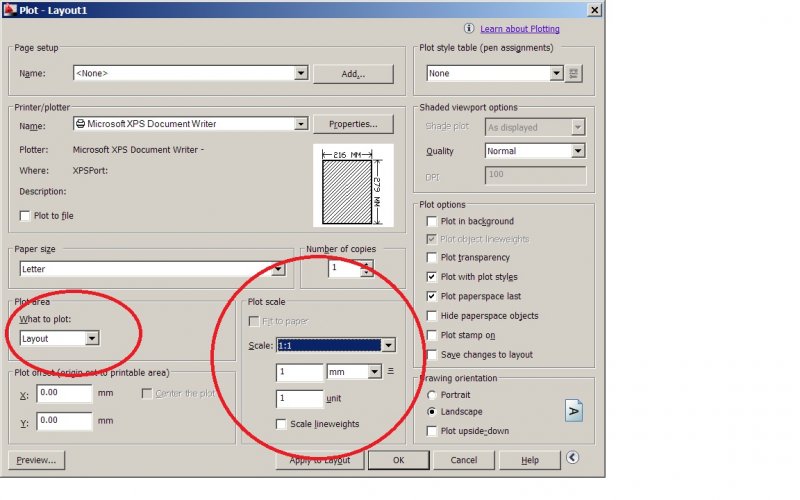Enable Scale lineweights checkbox
The image size is (800, 500).
coord(281,424)
